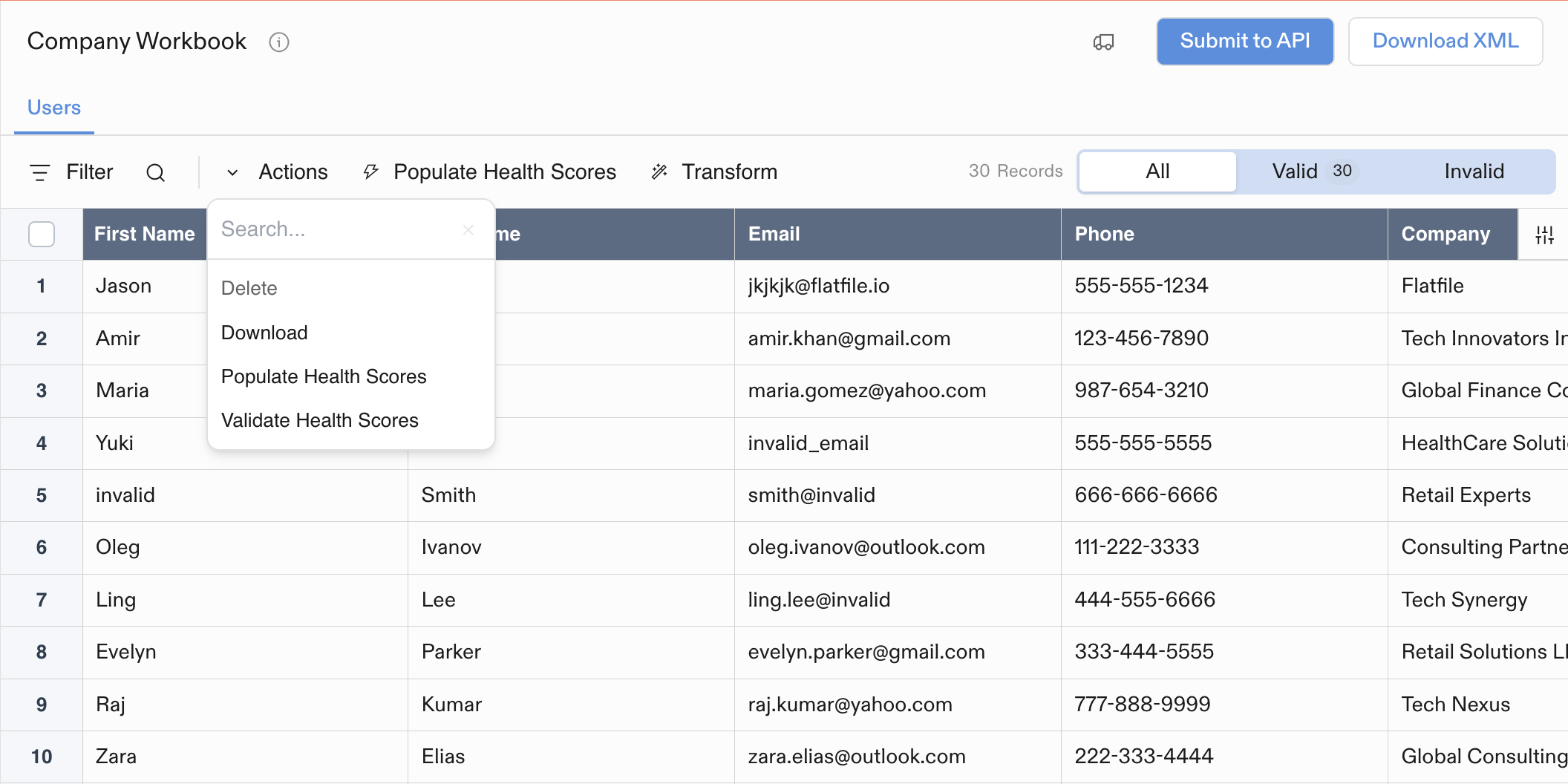The image size is (1568, 784).
Task: Select Validate Health Scores menu entry
Action: [x=351, y=420]
